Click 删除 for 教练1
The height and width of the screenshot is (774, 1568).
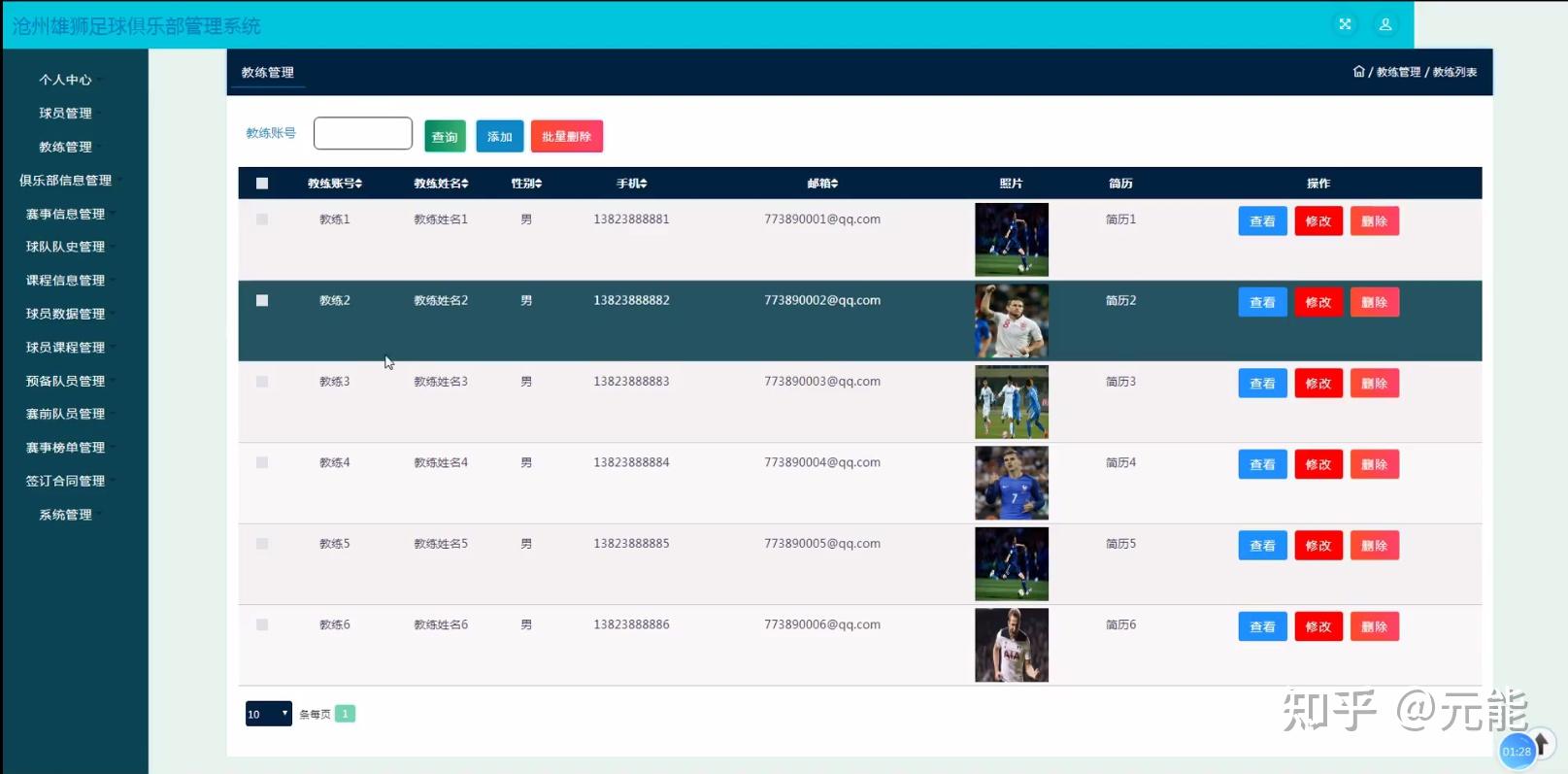(x=1375, y=221)
